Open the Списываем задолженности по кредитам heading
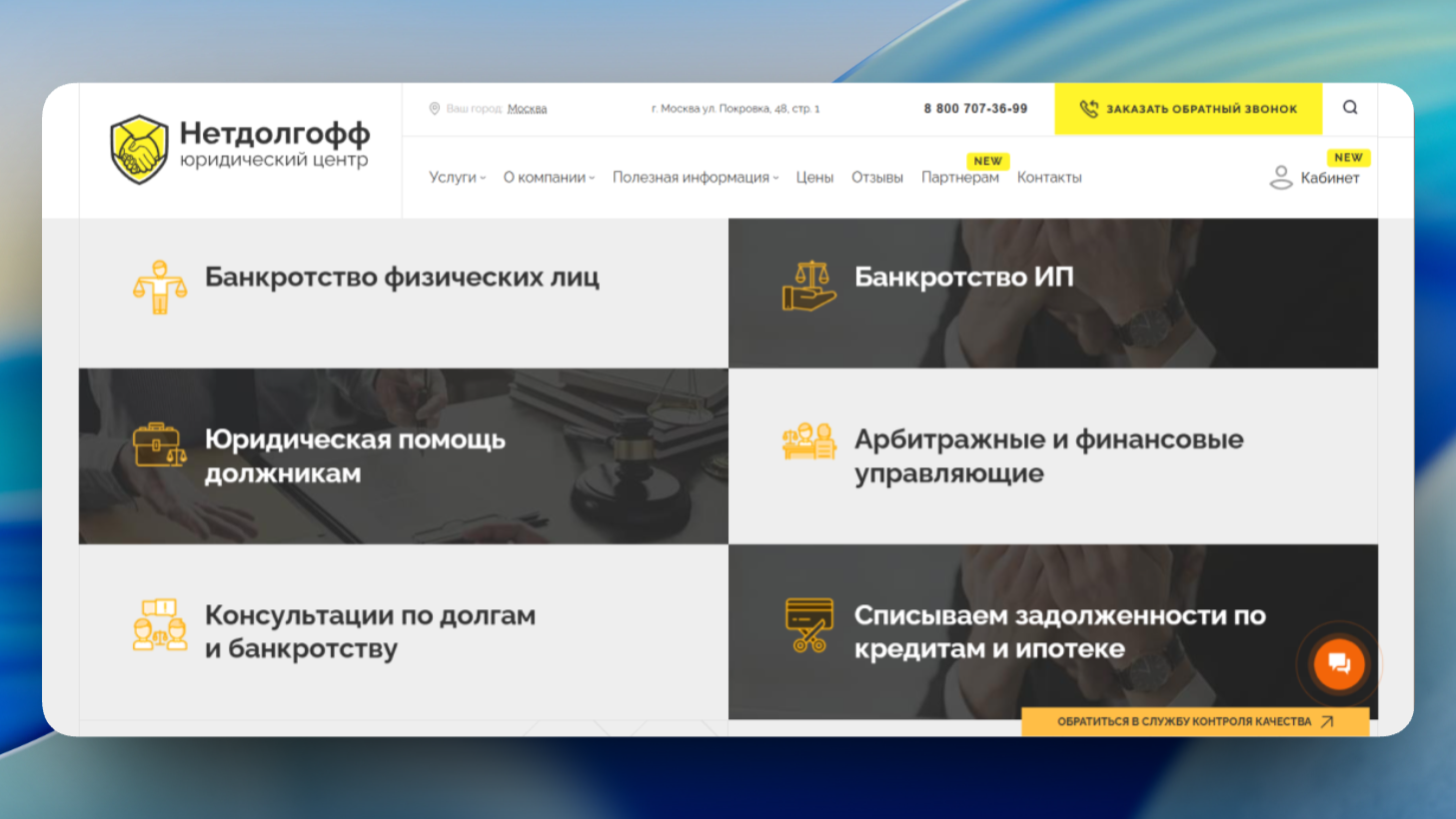This screenshot has width=1456, height=819. (x=1059, y=632)
